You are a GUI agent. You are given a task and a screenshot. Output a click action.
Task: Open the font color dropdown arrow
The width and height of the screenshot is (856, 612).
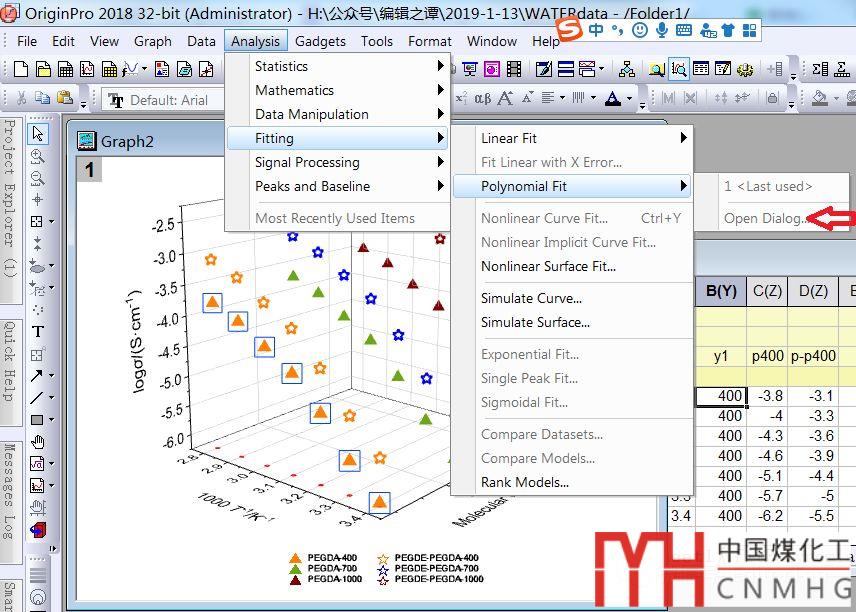tap(630, 98)
